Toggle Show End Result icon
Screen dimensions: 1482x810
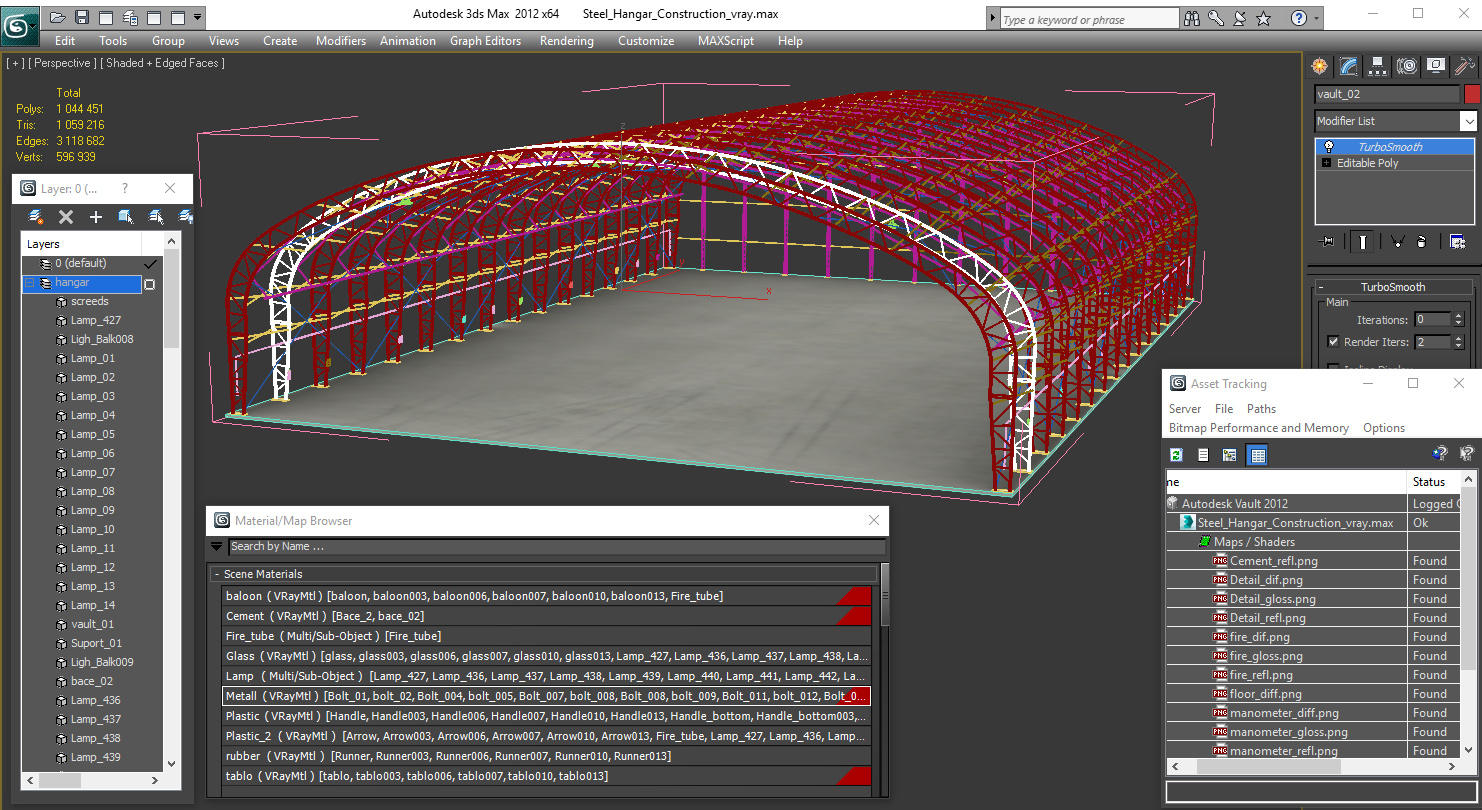pyautogui.click(x=1363, y=241)
